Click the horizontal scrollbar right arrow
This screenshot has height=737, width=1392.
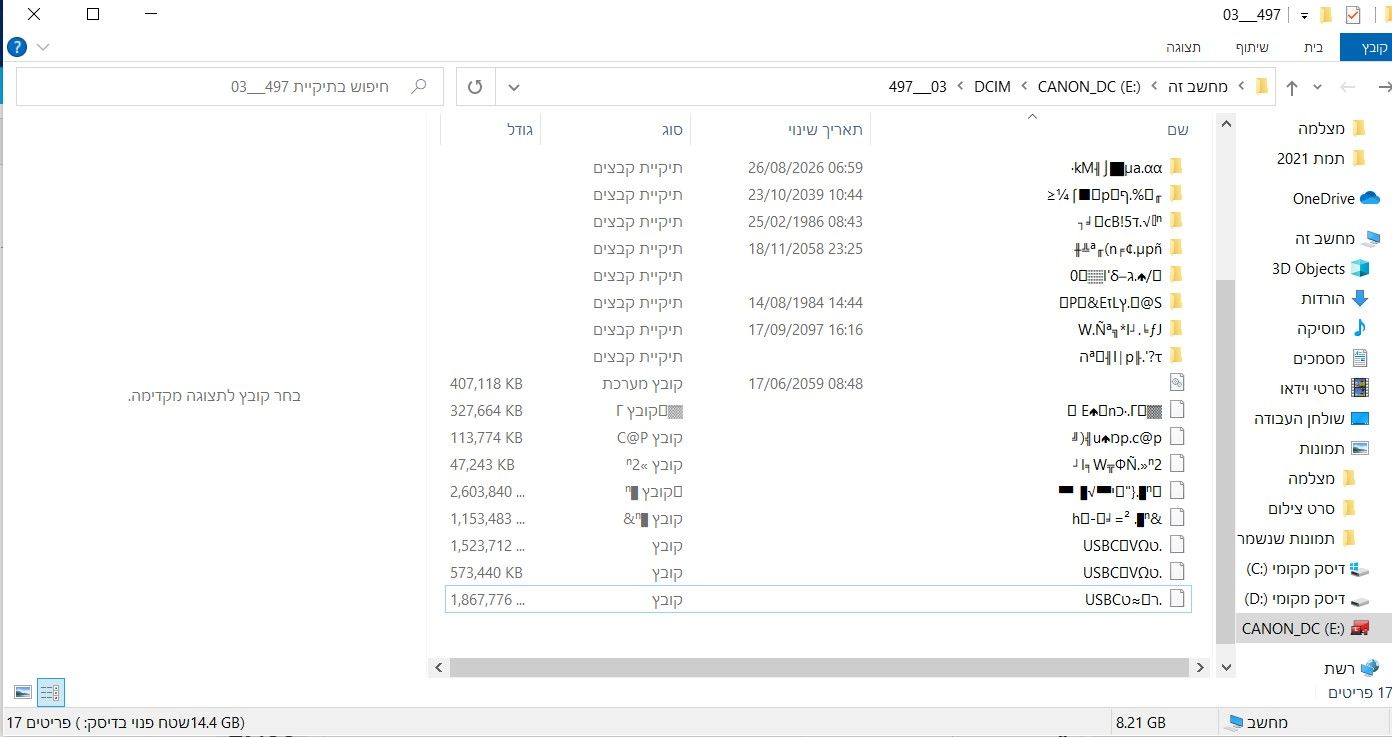1200,667
